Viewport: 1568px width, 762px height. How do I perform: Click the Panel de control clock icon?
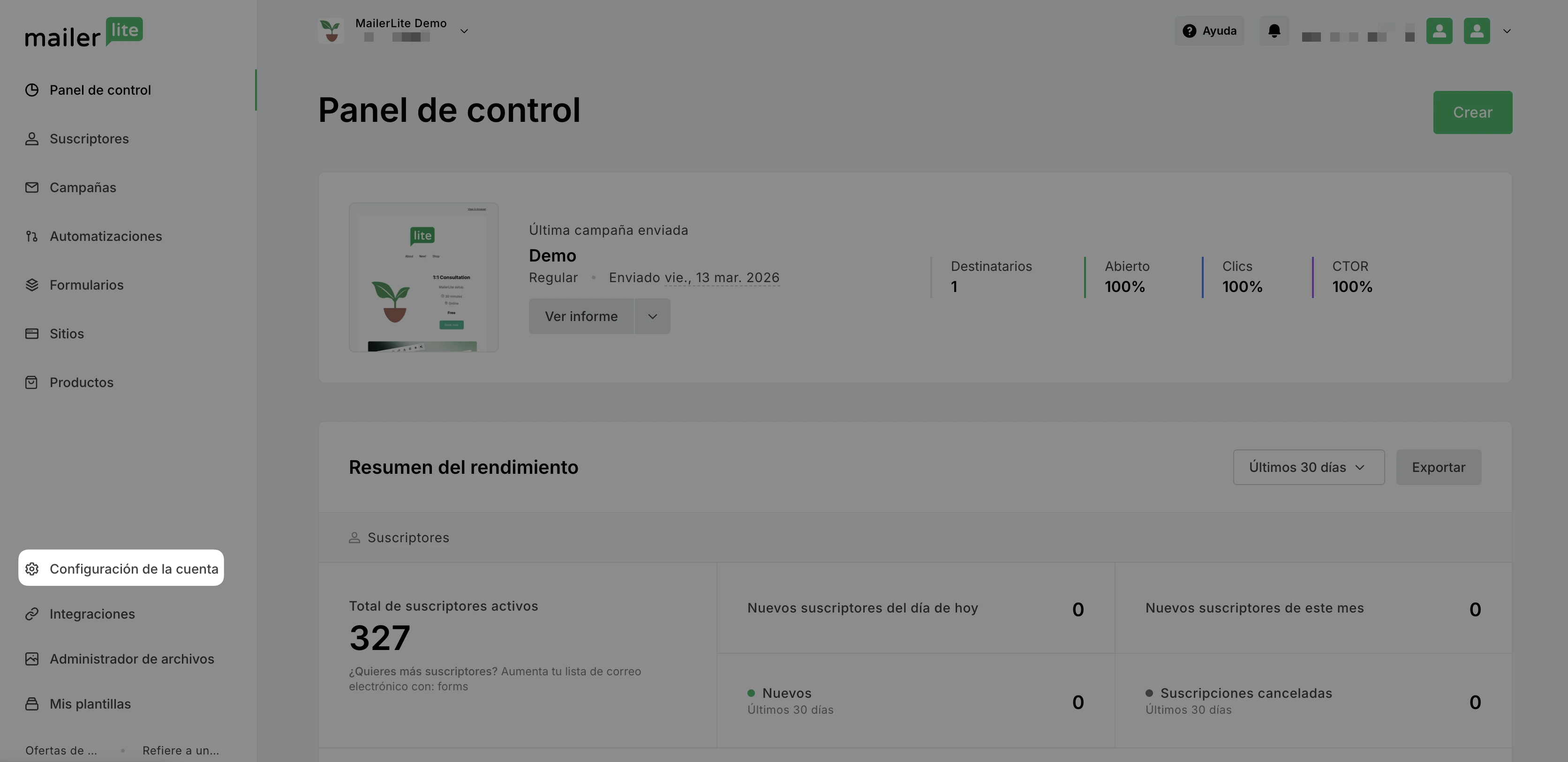coord(32,90)
